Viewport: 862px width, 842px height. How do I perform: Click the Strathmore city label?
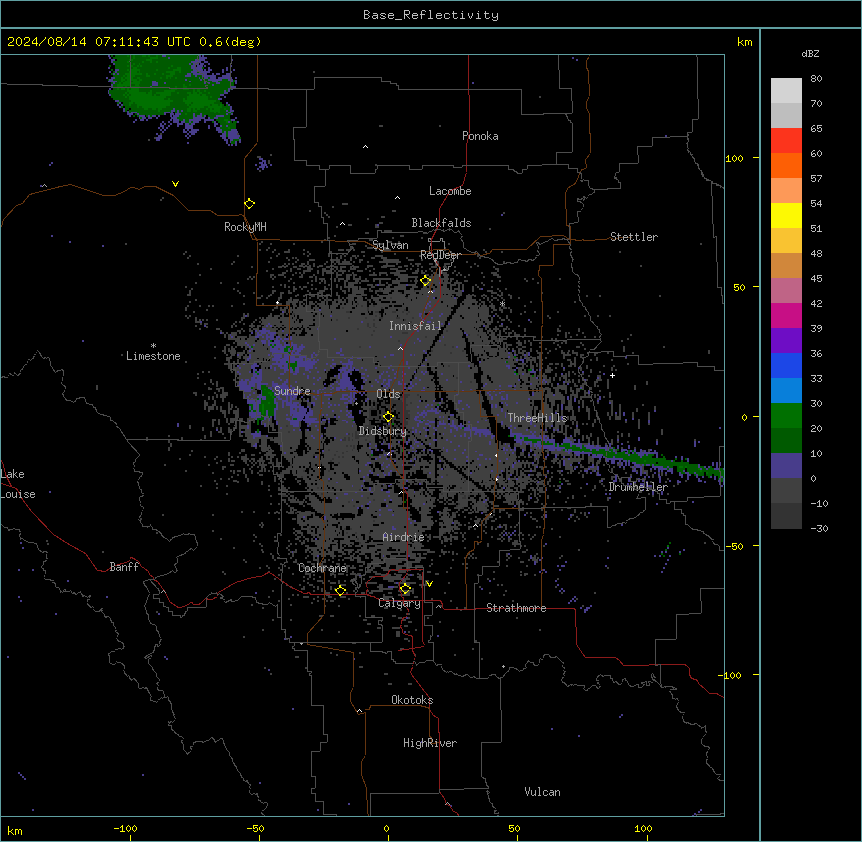tap(516, 608)
